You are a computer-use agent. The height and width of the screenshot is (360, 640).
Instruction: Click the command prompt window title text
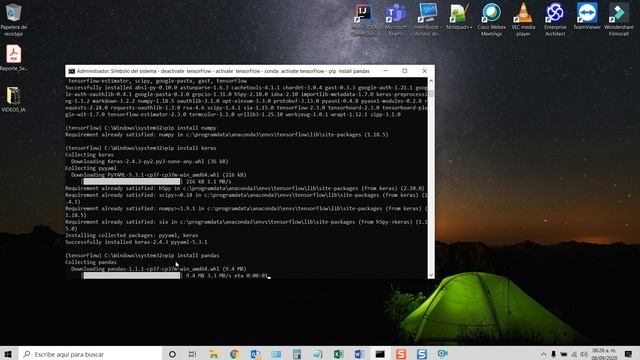[x=223, y=71]
